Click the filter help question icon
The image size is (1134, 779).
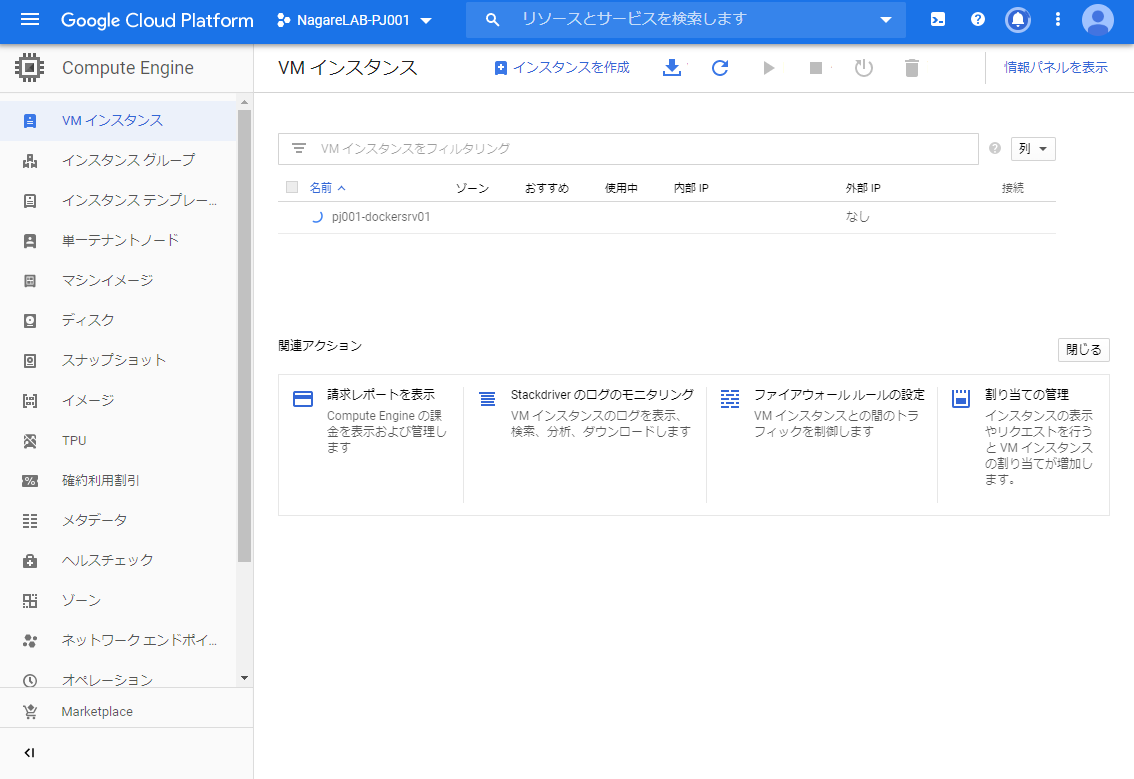click(995, 148)
